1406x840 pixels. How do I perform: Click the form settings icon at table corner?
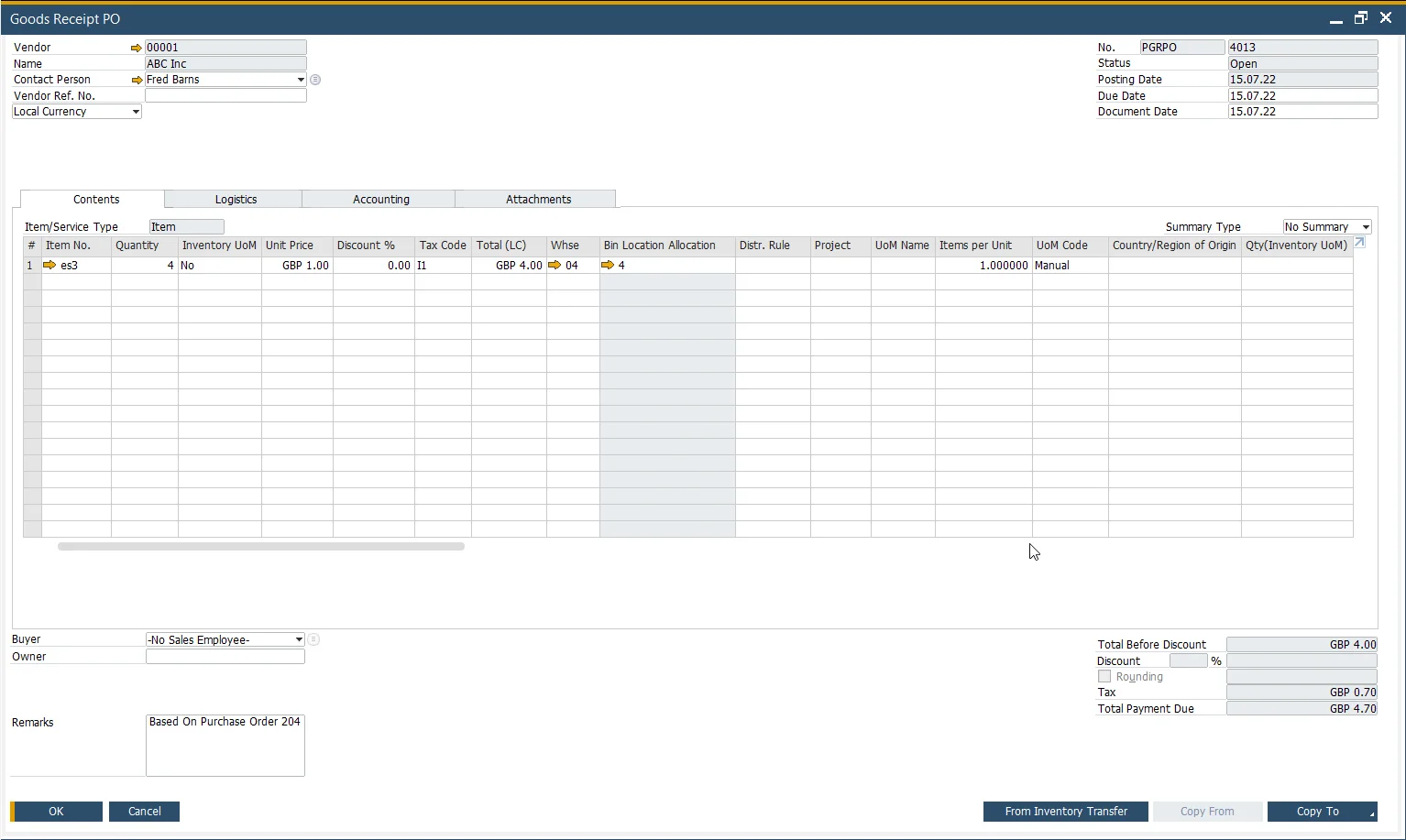1359,243
